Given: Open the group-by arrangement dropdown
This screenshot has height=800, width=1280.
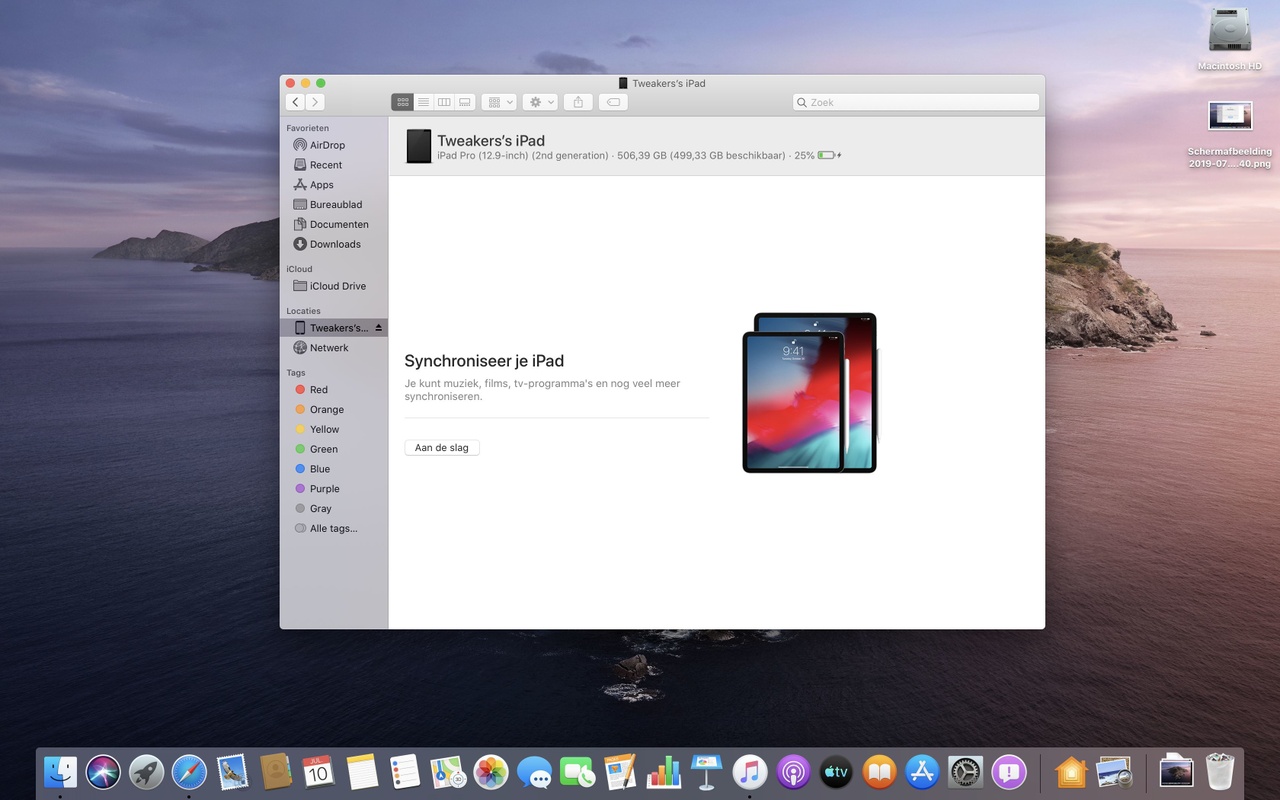Looking at the screenshot, I should click(499, 102).
